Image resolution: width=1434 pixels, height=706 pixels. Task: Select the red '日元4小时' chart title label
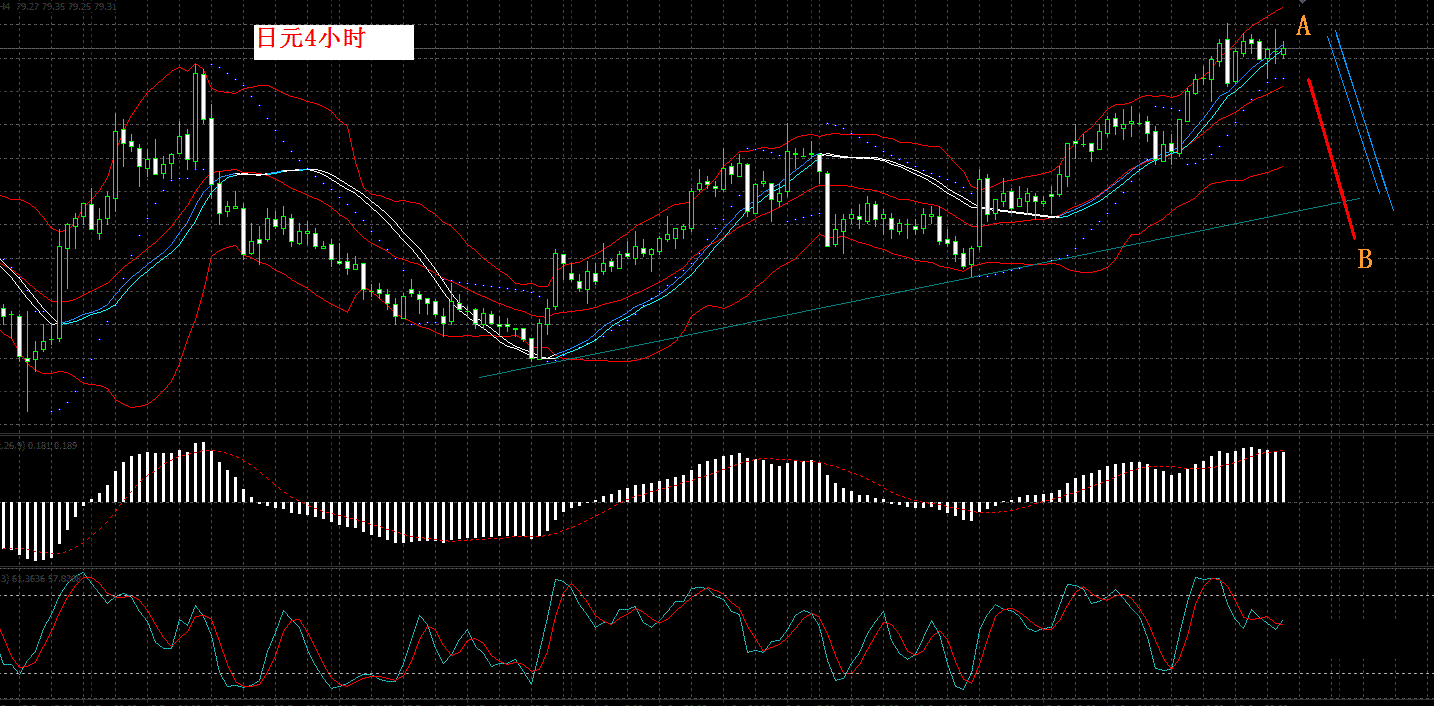coord(311,39)
